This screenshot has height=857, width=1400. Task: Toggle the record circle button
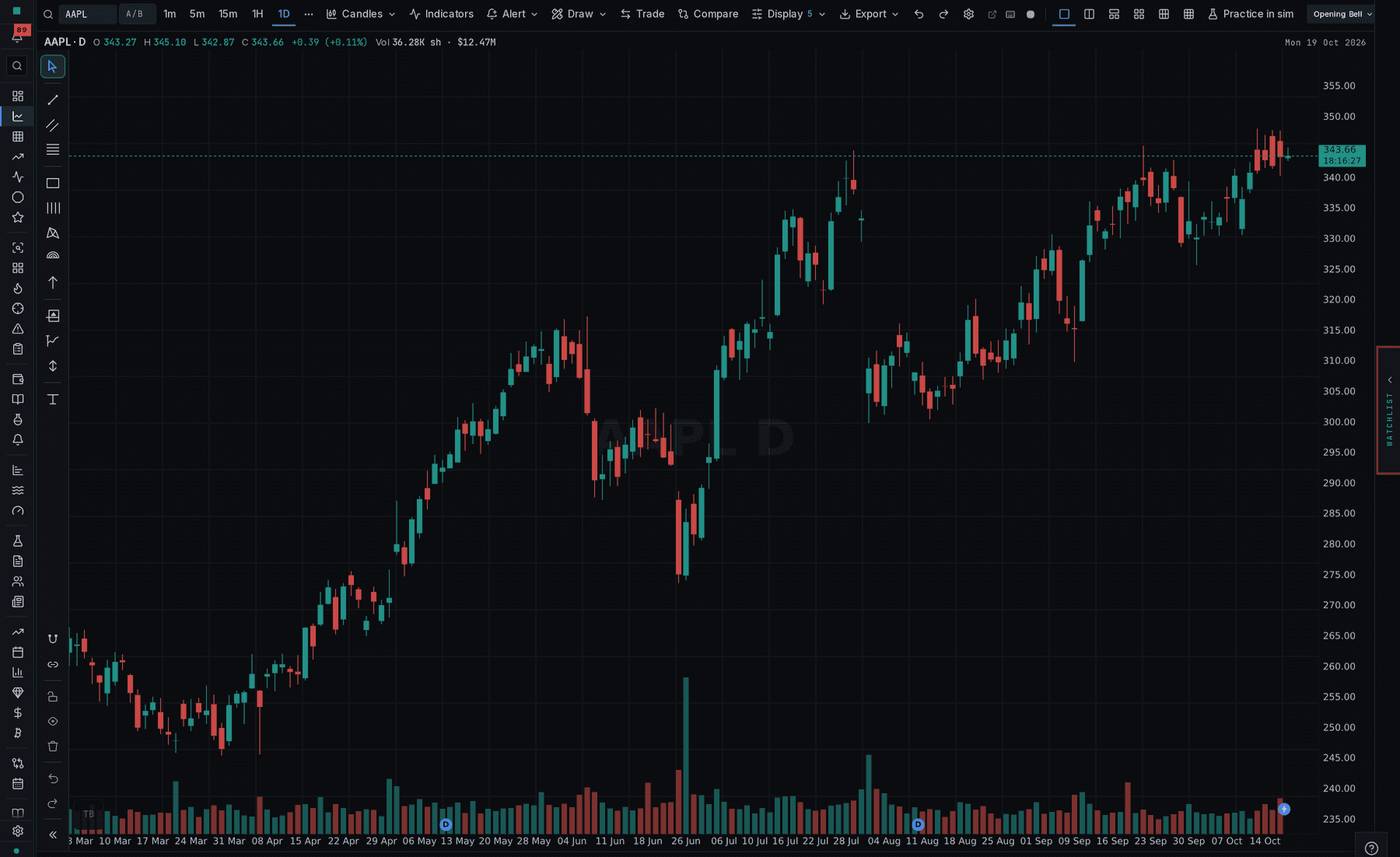coord(1031,14)
